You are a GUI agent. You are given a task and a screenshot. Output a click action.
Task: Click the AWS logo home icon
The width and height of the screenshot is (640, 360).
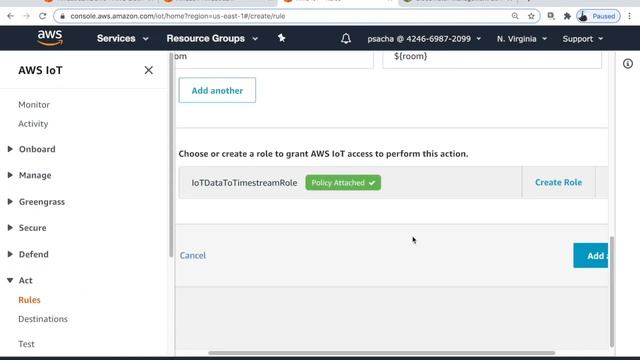point(50,38)
